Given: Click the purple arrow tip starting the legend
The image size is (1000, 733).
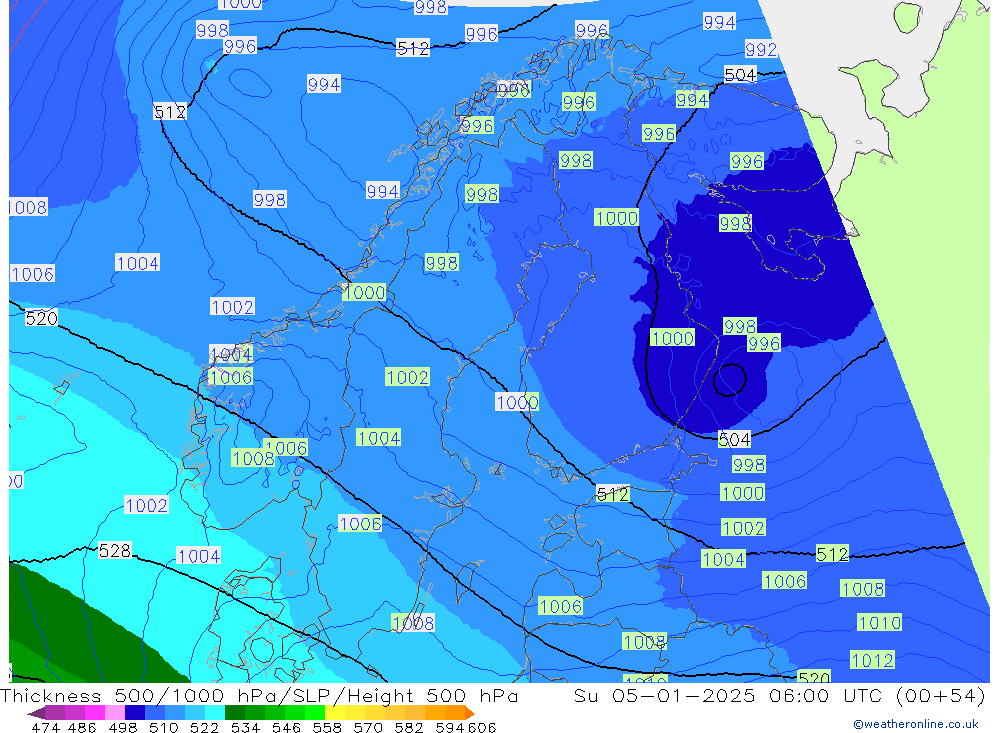Looking at the screenshot, I should [x=36, y=713].
